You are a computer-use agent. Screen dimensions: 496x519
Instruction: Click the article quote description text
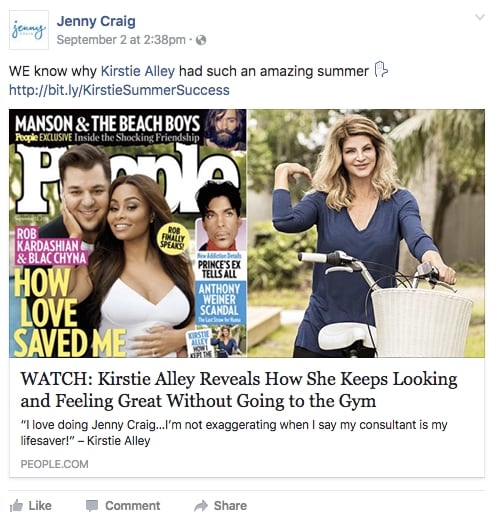(234, 433)
